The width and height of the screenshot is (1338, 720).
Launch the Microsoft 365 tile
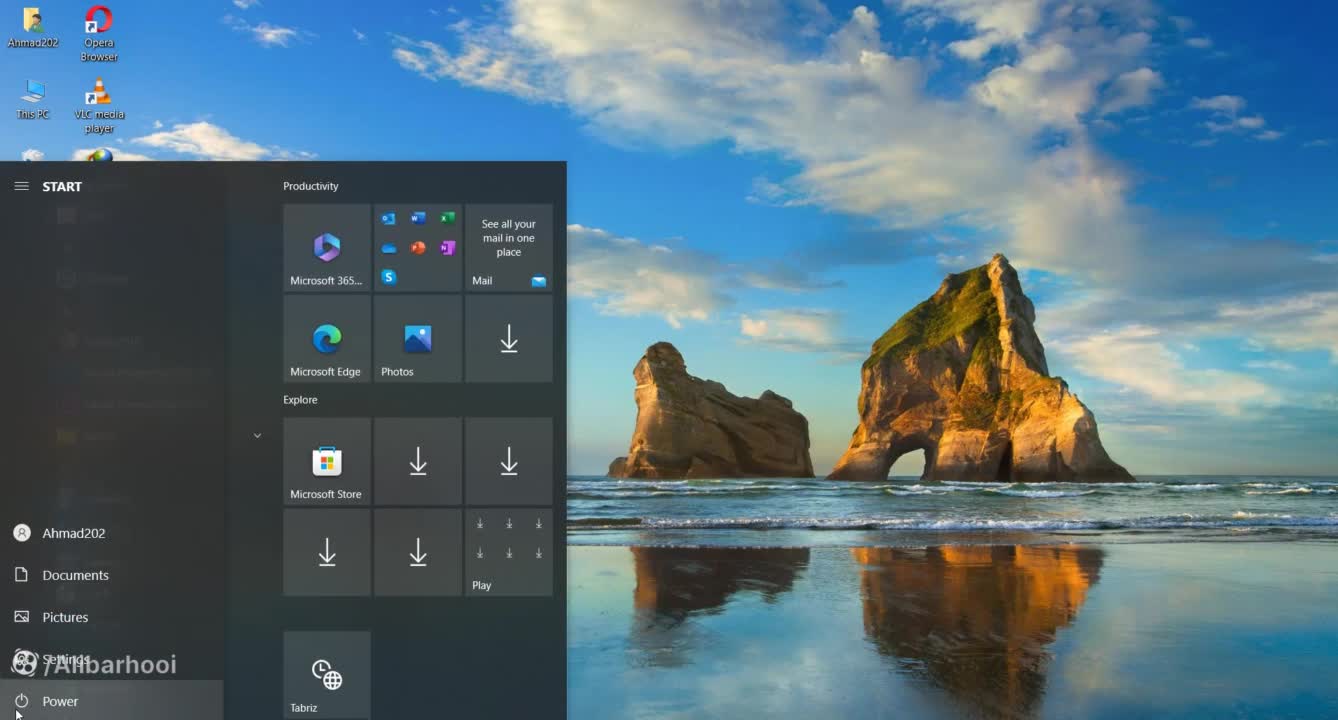click(327, 248)
